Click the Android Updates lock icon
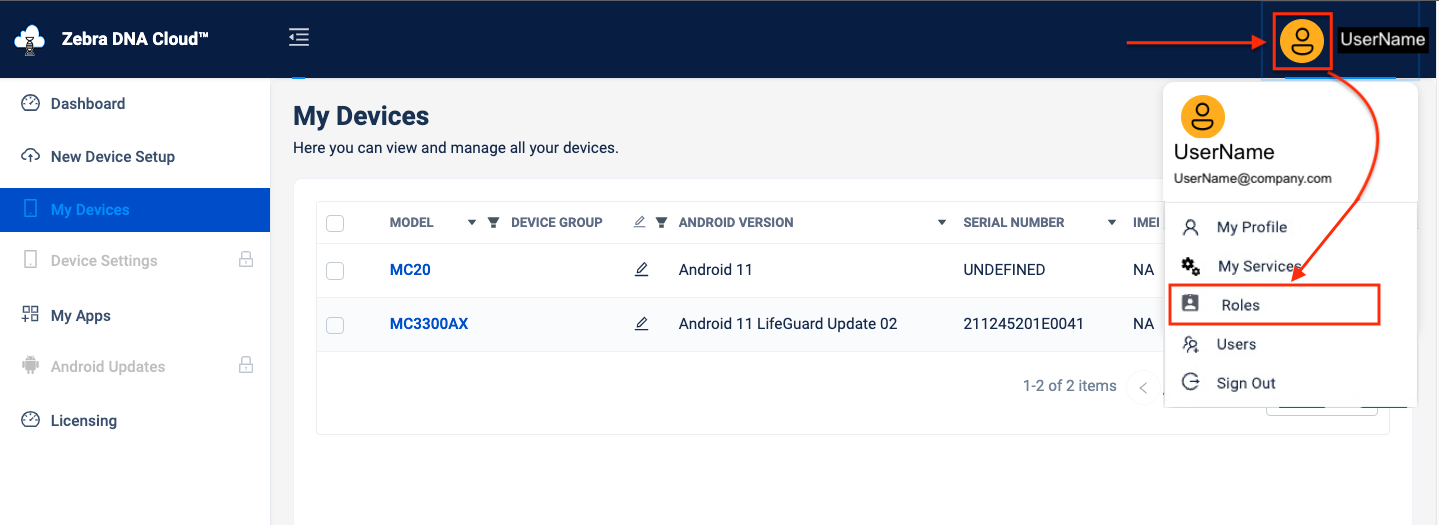The width and height of the screenshot is (1439, 525). 245,366
